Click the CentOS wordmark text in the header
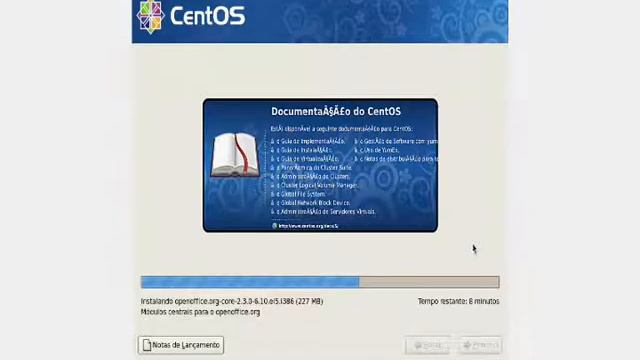The height and width of the screenshot is (360, 640). tap(207, 16)
